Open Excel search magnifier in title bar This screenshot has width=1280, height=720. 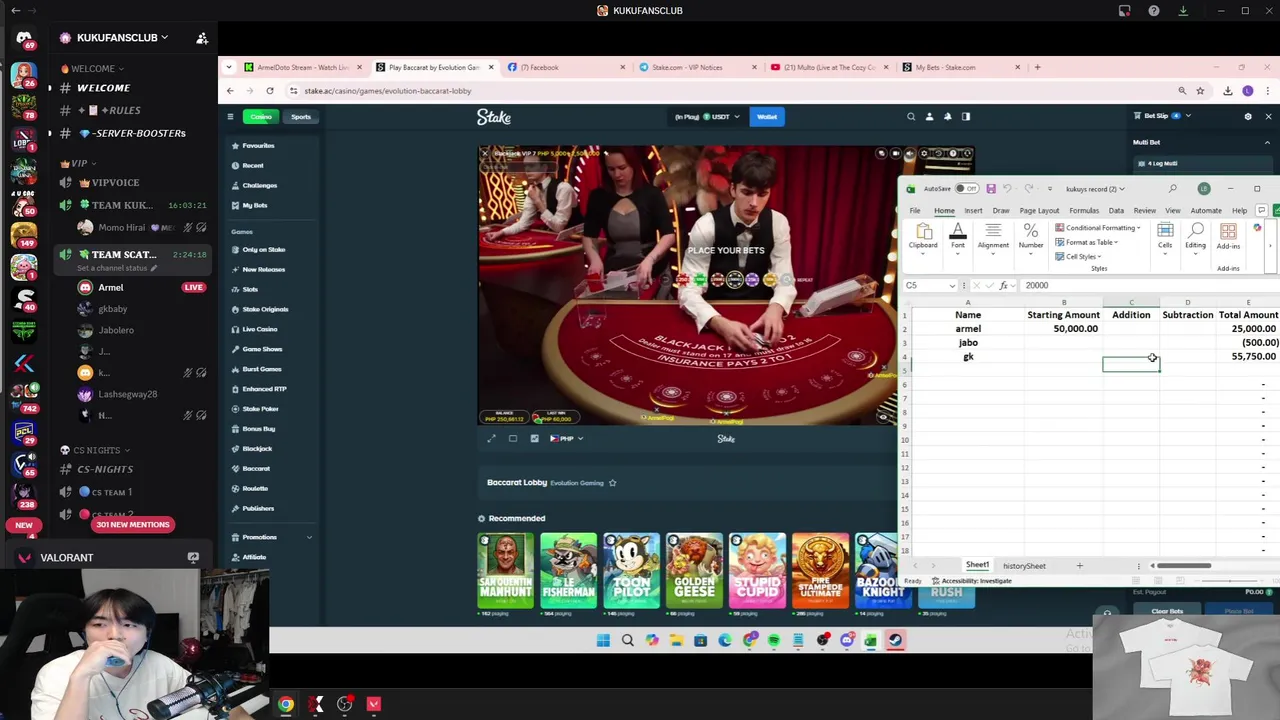tap(1173, 188)
